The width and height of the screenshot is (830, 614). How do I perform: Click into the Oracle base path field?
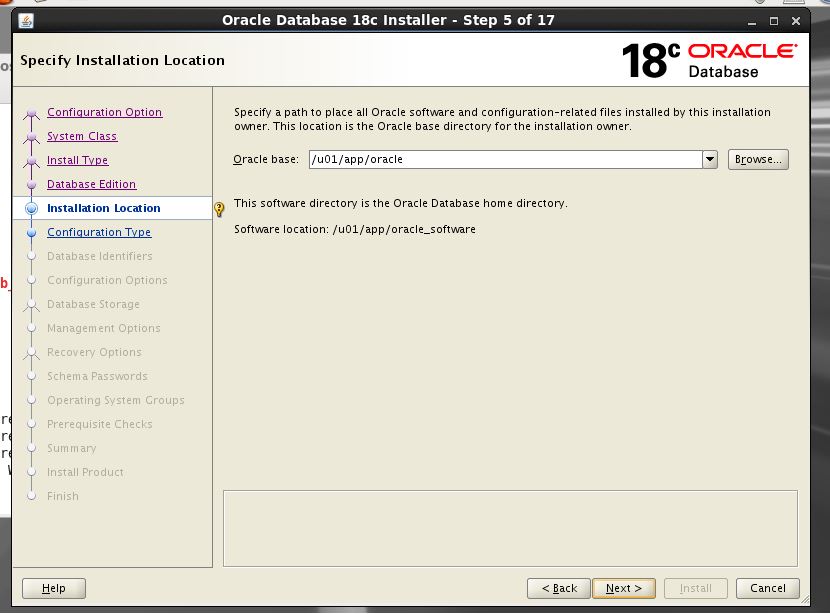click(506, 159)
